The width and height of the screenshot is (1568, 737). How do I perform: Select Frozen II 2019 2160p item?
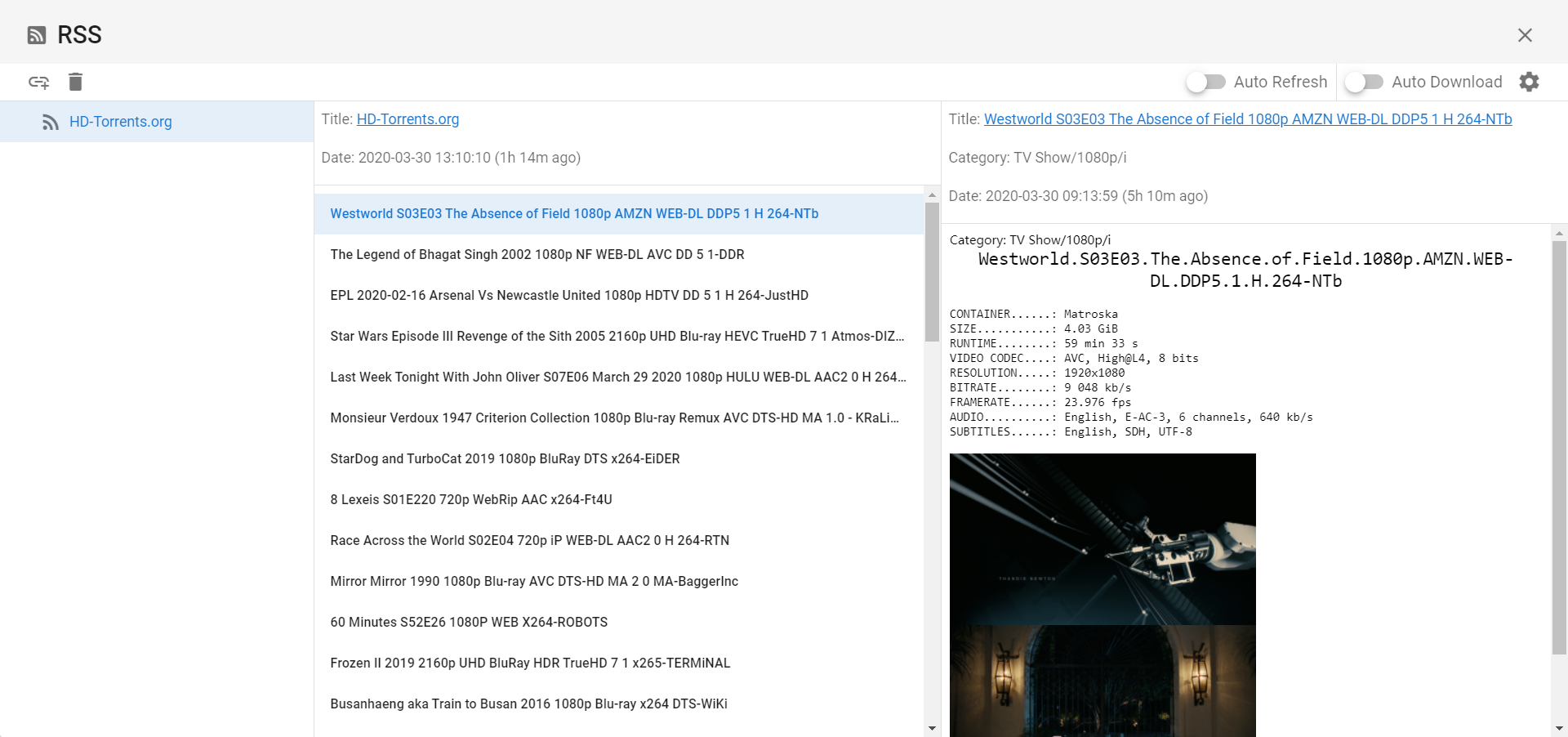(619, 663)
